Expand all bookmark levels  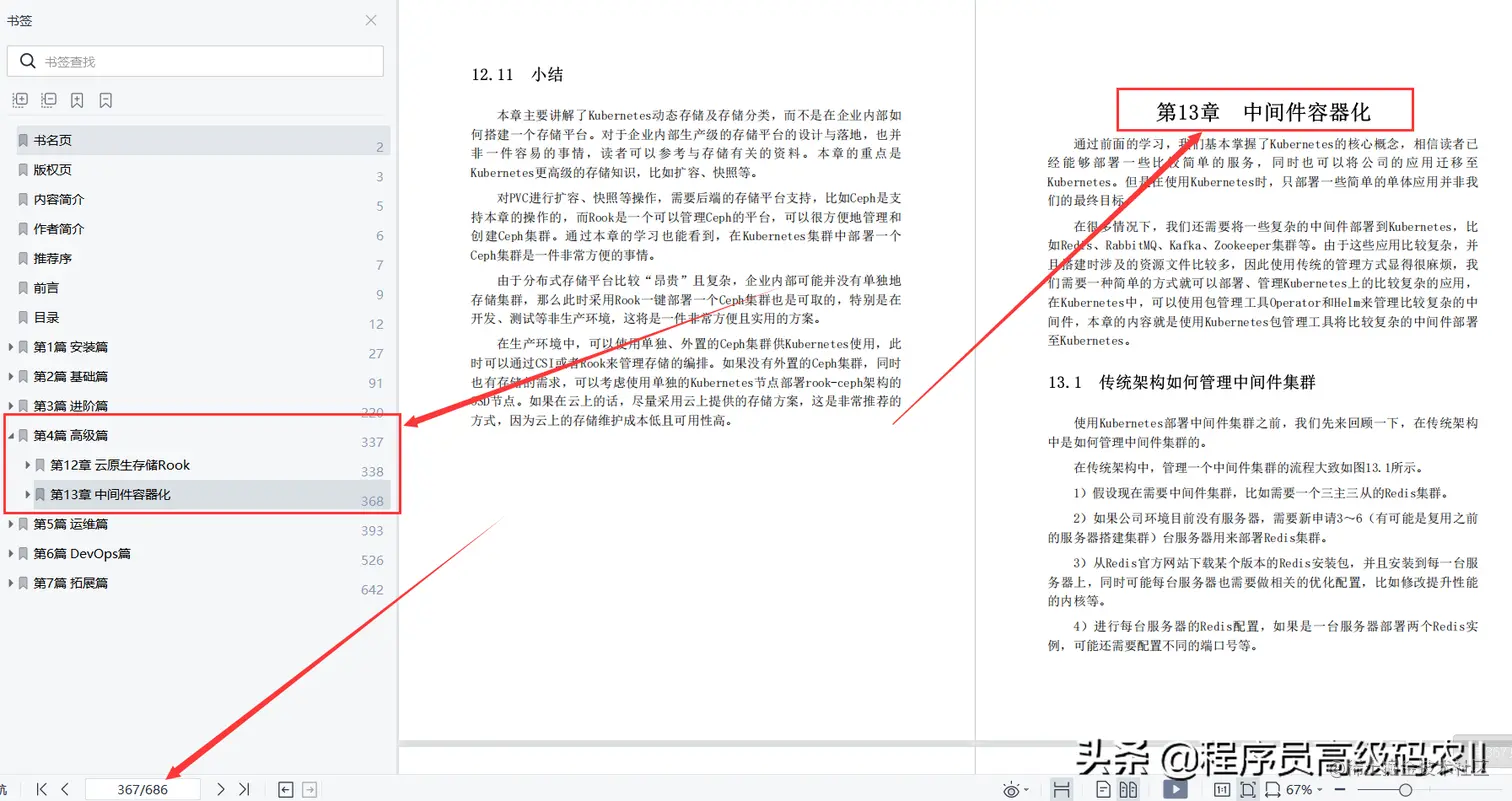click(20, 100)
